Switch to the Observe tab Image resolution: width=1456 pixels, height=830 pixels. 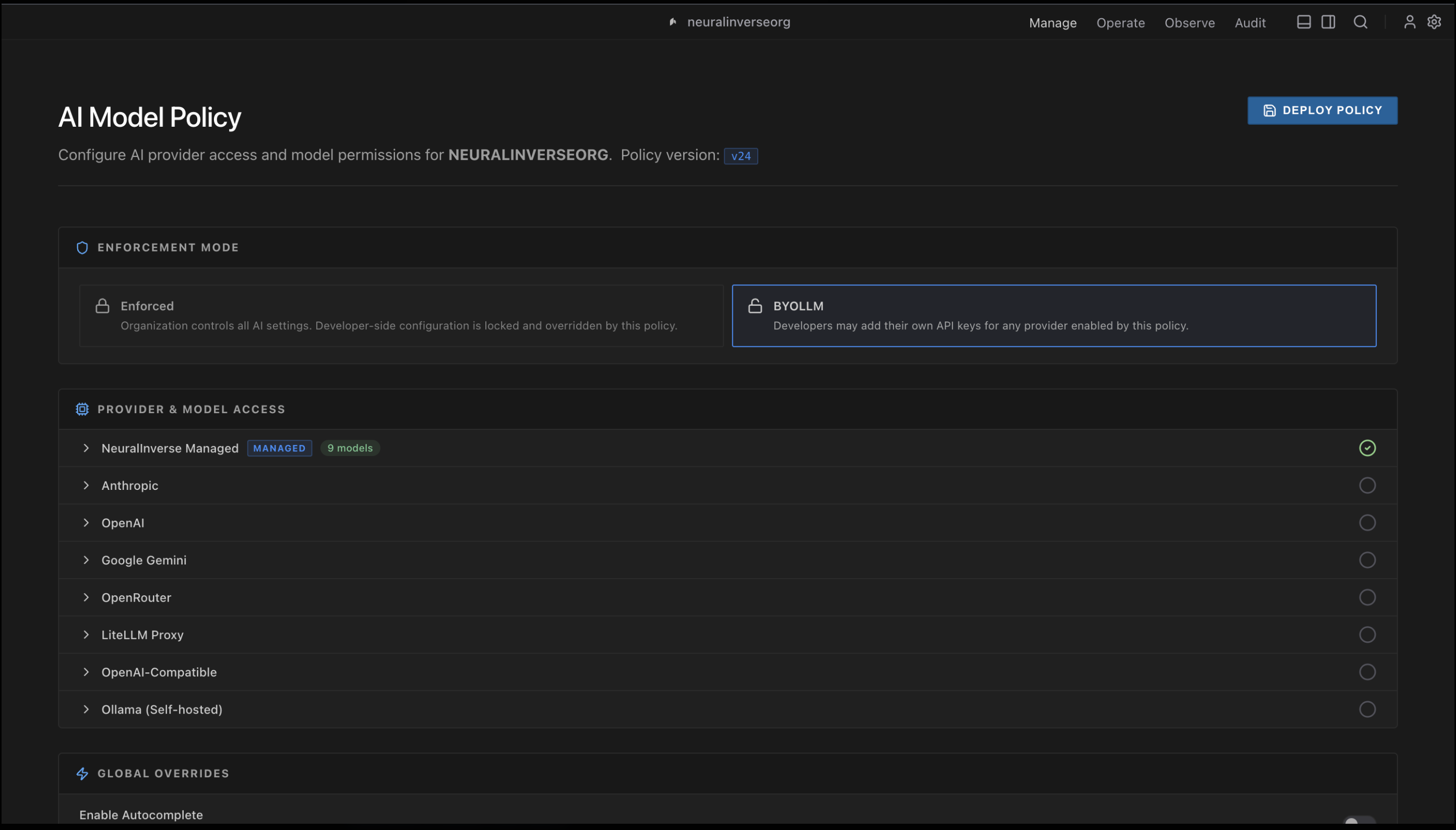1189,23
